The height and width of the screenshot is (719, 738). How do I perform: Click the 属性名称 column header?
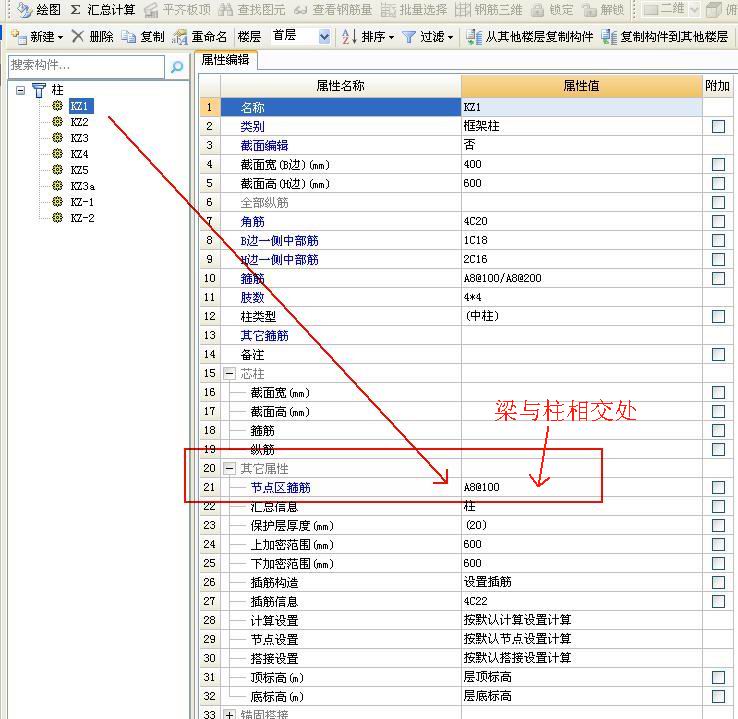tap(340, 86)
